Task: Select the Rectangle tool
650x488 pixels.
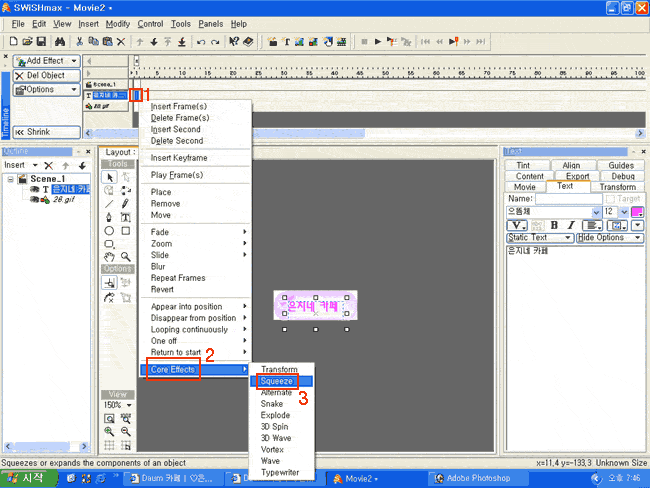Action: click(125, 231)
